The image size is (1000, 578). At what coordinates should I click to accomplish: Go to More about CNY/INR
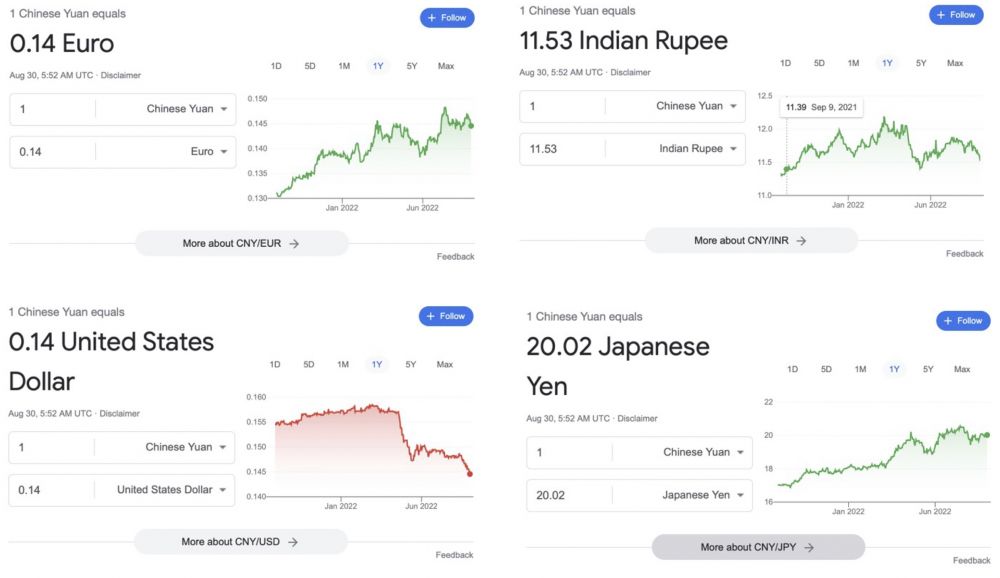point(750,241)
